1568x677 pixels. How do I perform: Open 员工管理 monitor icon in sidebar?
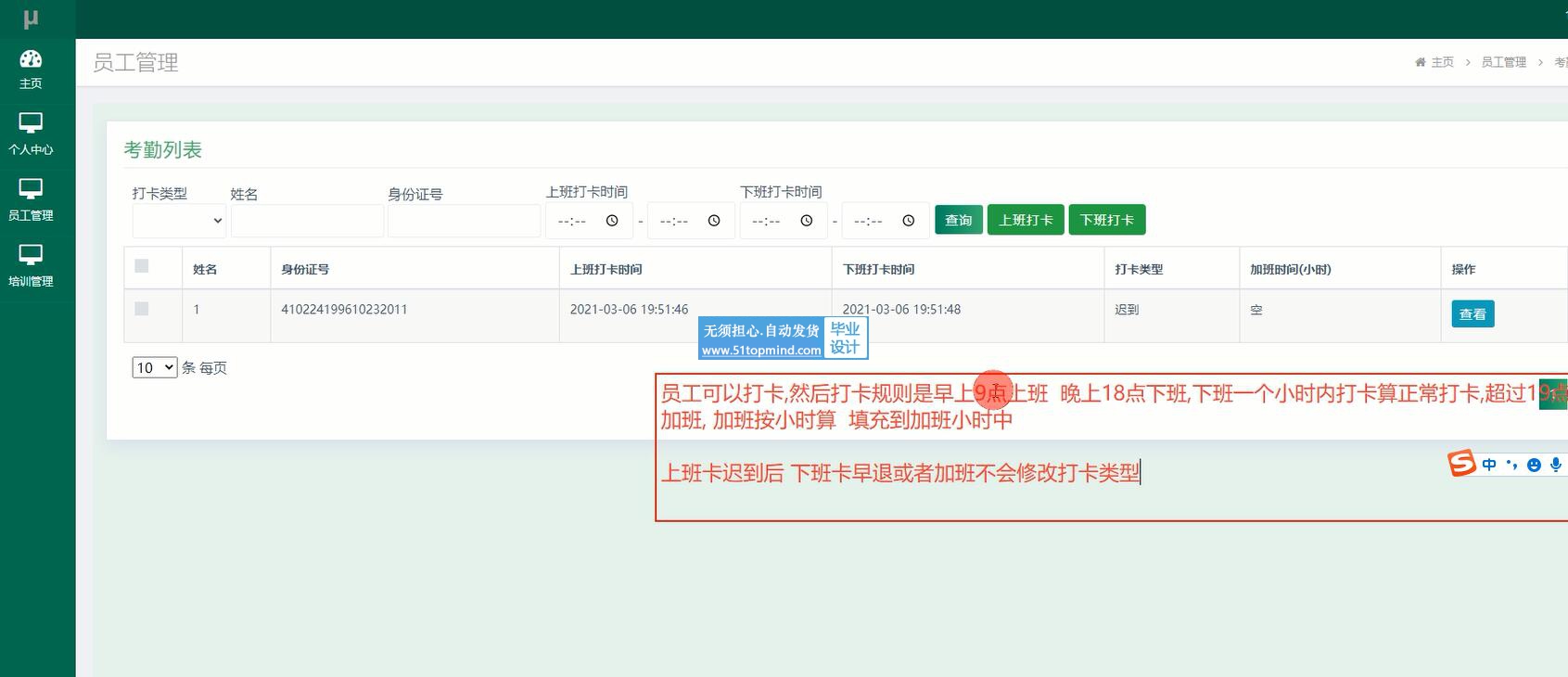[x=31, y=189]
